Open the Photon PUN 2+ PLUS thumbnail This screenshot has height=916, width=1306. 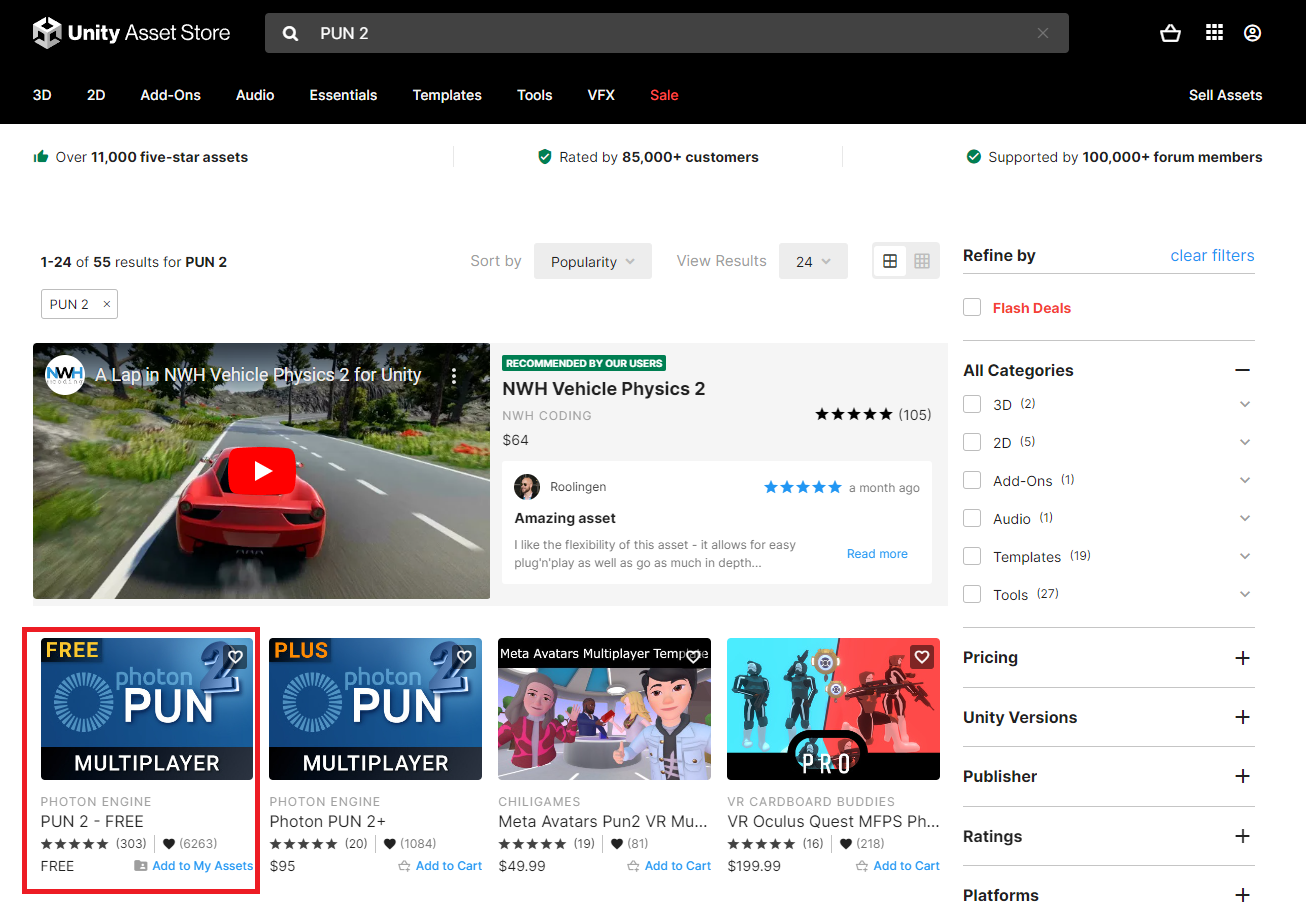pyautogui.click(x=376, y=709)
